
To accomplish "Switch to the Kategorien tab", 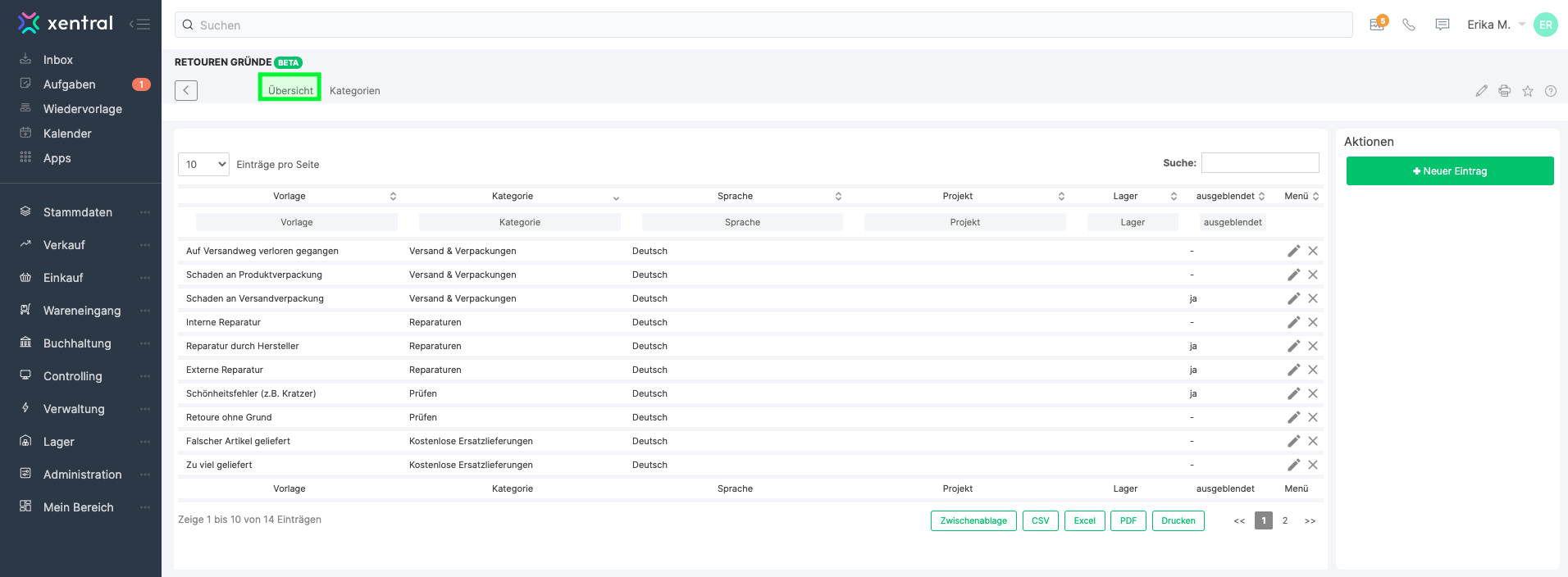I will pos(354,91).
